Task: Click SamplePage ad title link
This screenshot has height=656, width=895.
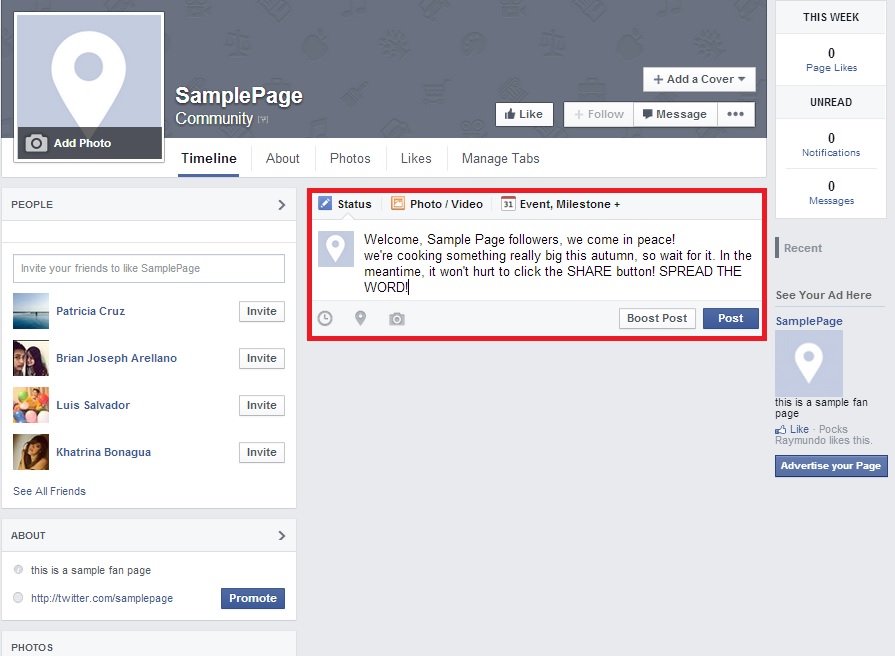Action: coord(809,321)
